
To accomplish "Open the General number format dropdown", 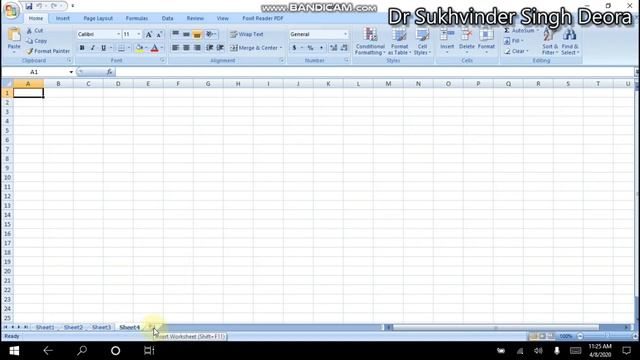I will (345, 34).
